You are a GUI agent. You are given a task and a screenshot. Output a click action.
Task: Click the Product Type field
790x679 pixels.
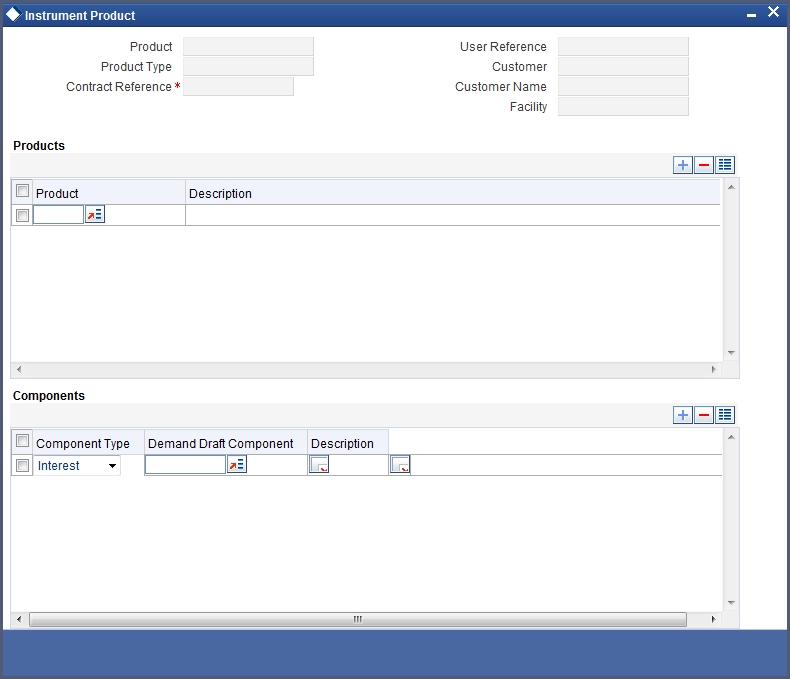tap(248, 66)
